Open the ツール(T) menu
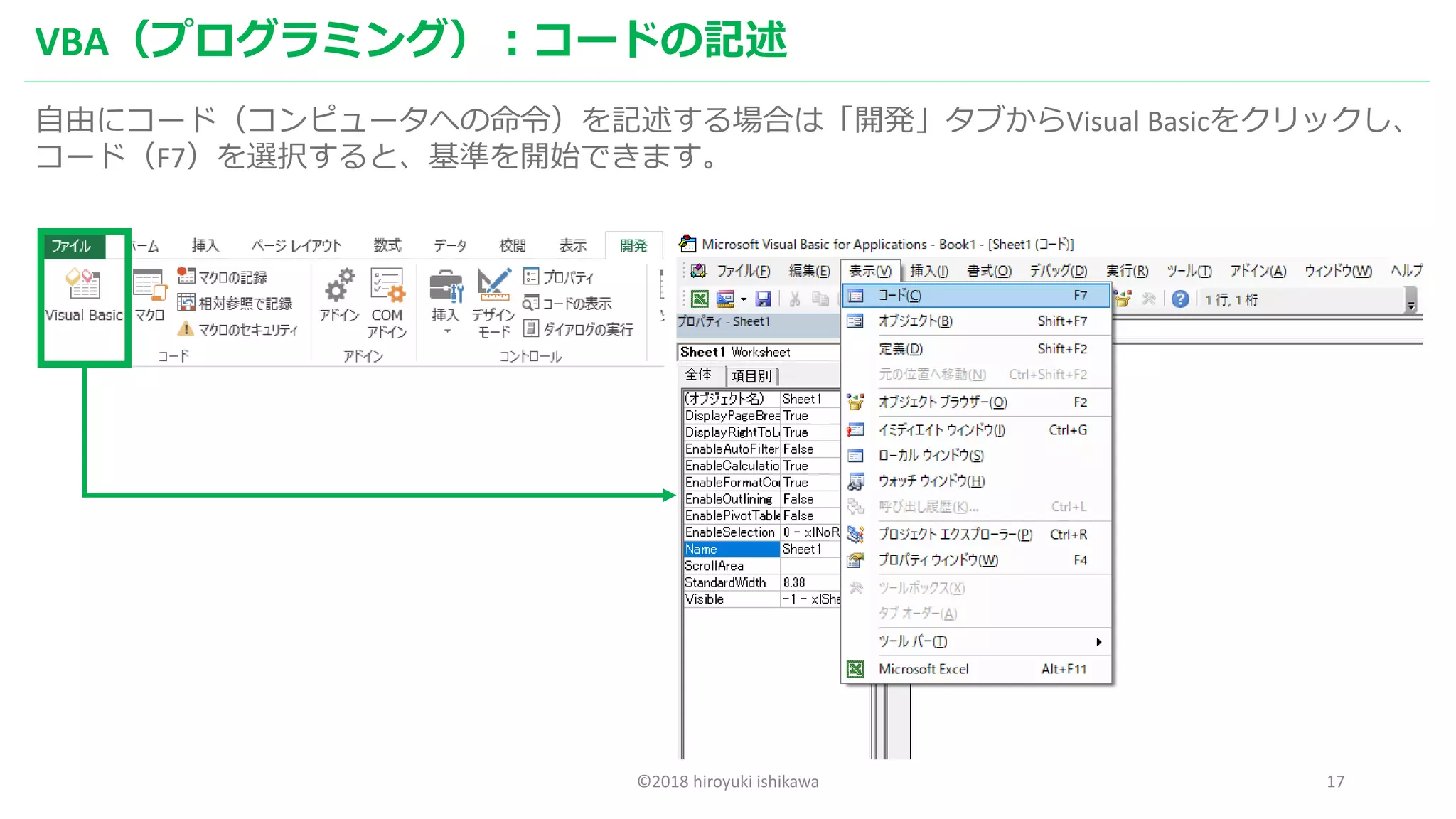The height and width of the screenshot is (819, 1456). pyautogui.click(x=1189, y=271)
